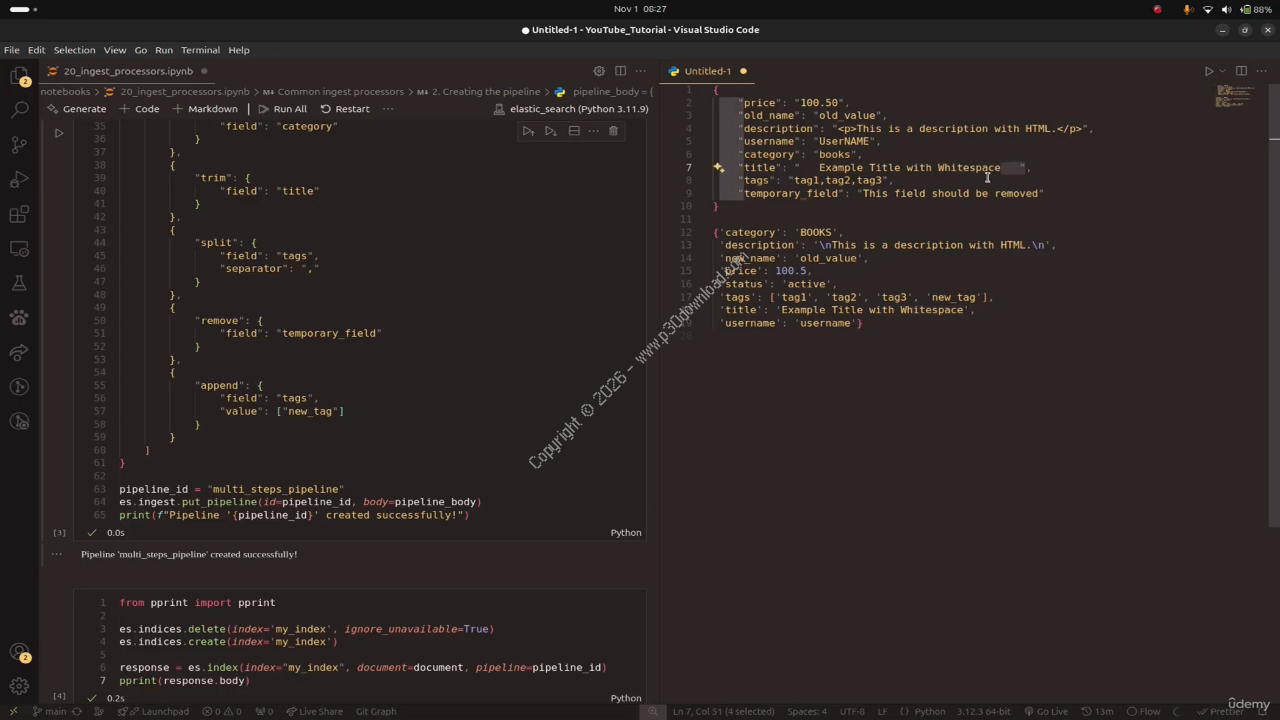
Task: Click the Restart kernel button
Action: click(345, 109)
